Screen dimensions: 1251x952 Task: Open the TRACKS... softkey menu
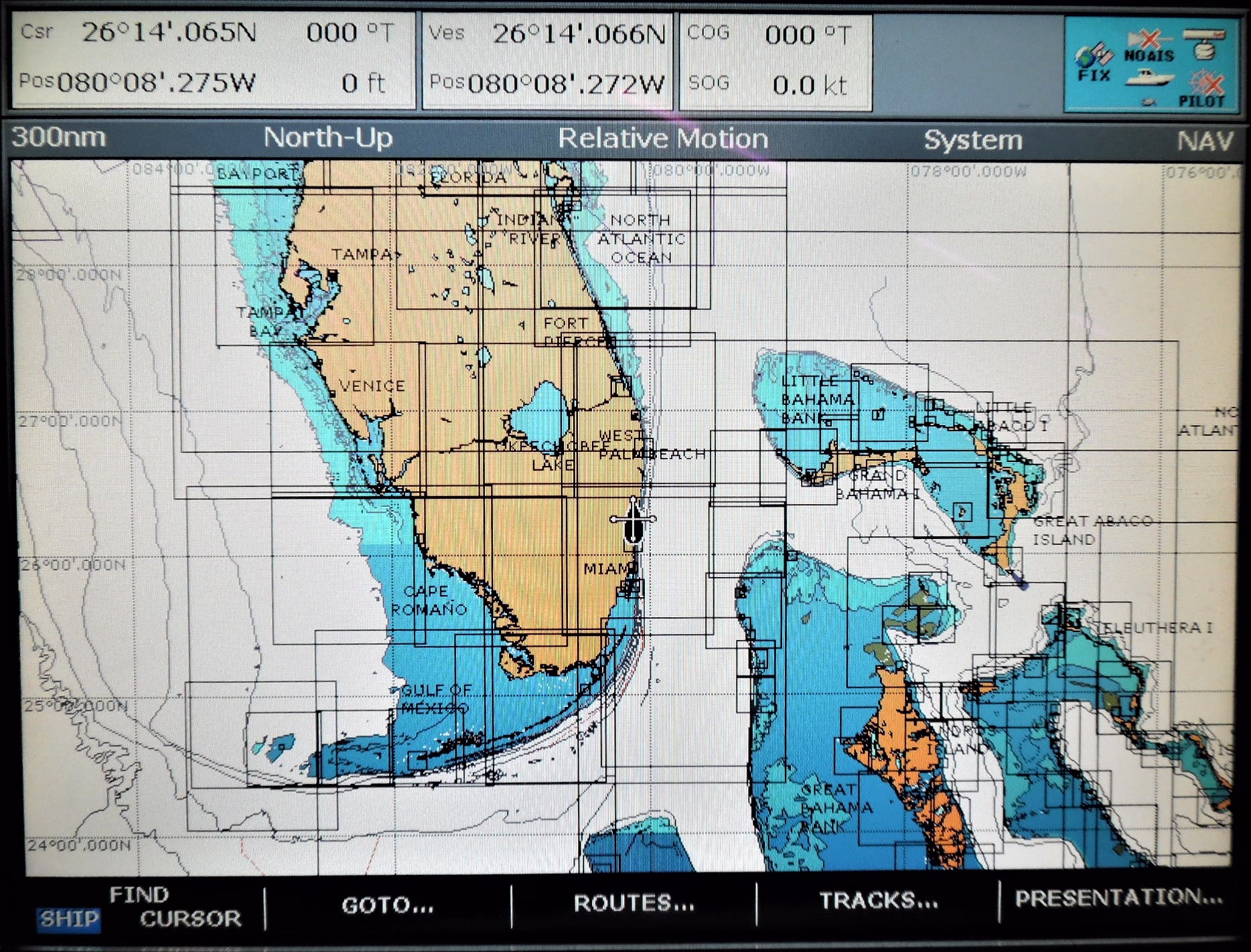pos(879,901)
